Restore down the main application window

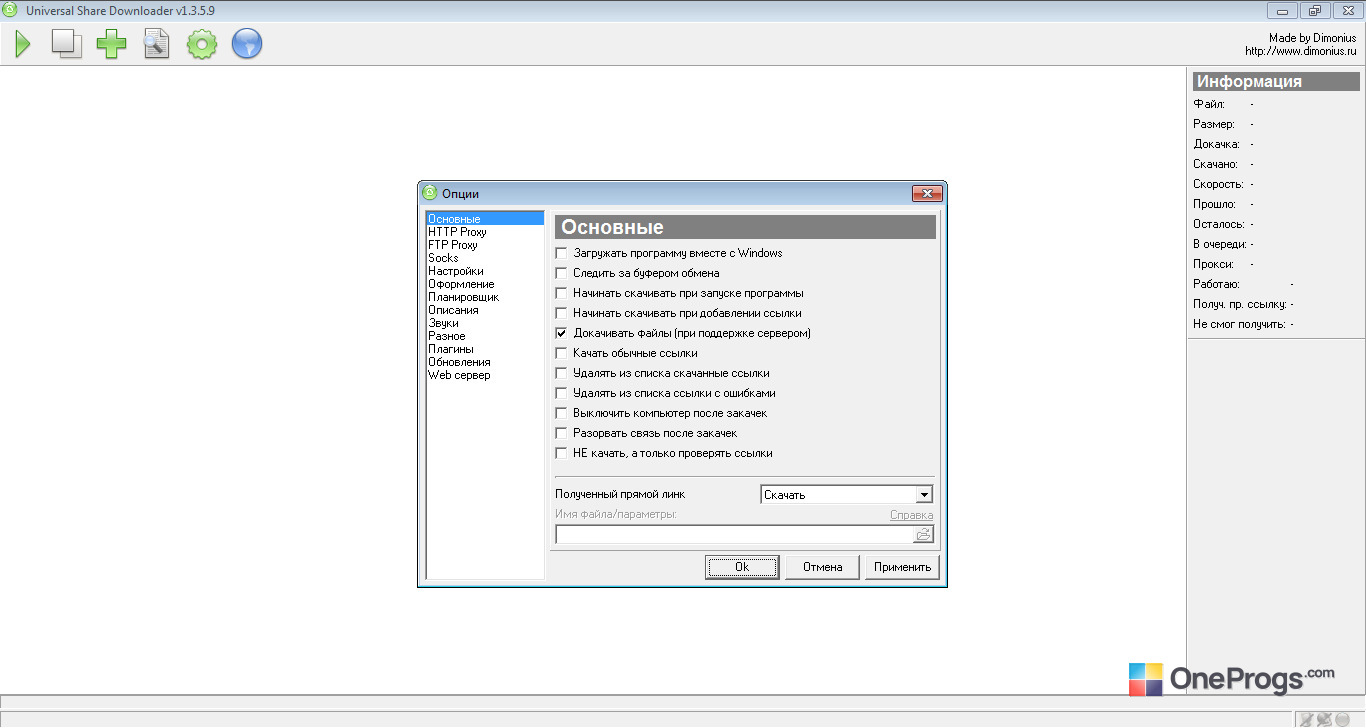1314,11
